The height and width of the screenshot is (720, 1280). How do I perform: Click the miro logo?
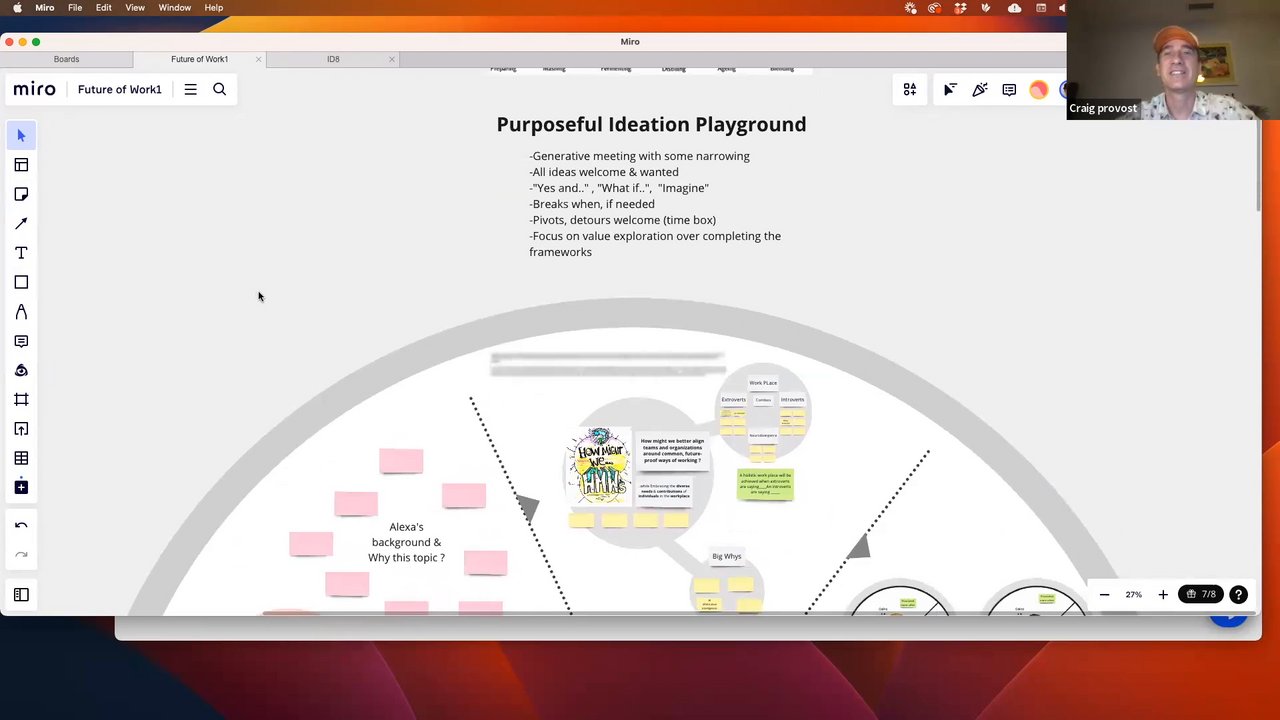tap(35, 90)
